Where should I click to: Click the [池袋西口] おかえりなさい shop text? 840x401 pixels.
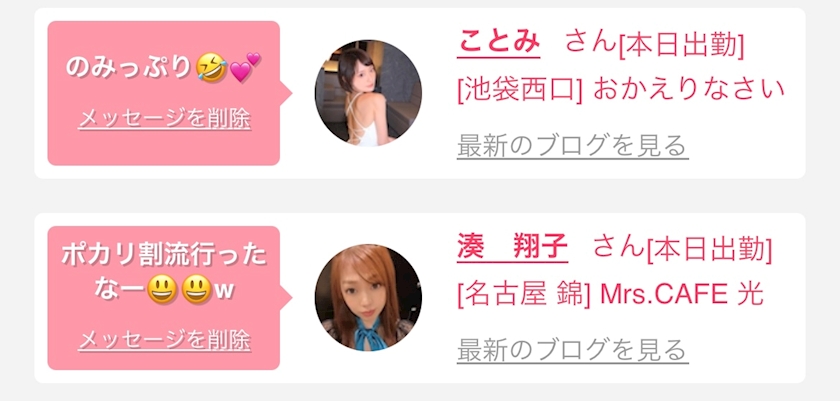(x=621, y=90)
